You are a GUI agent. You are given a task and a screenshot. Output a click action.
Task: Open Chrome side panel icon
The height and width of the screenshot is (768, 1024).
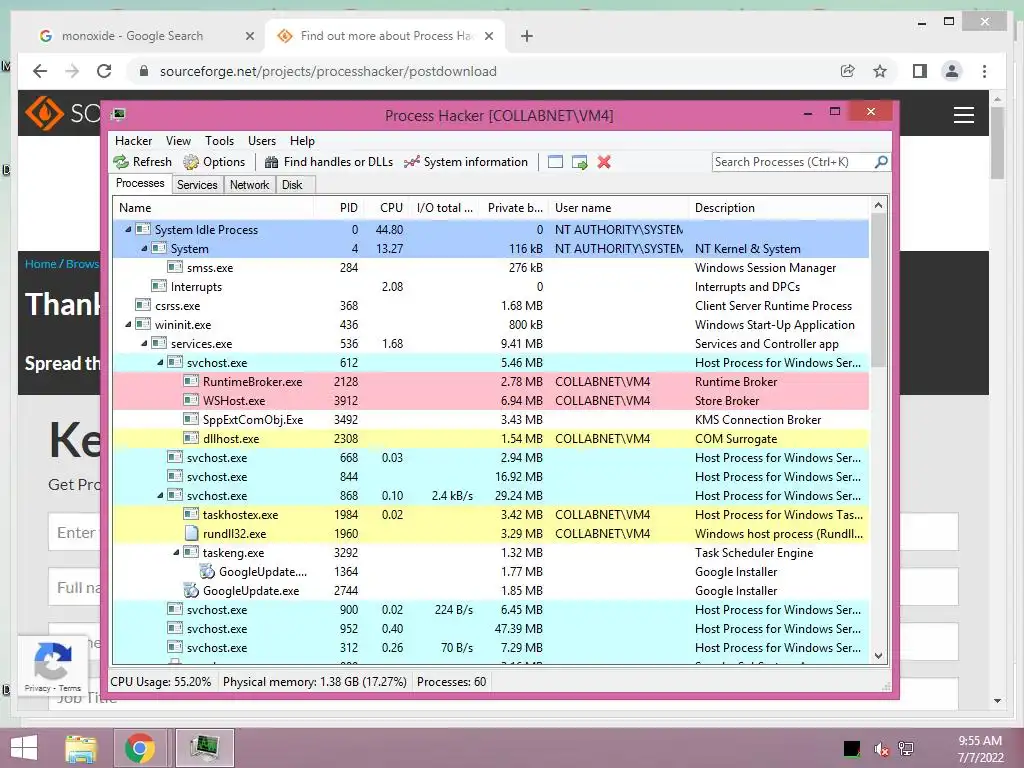click(x=920, y=71)
